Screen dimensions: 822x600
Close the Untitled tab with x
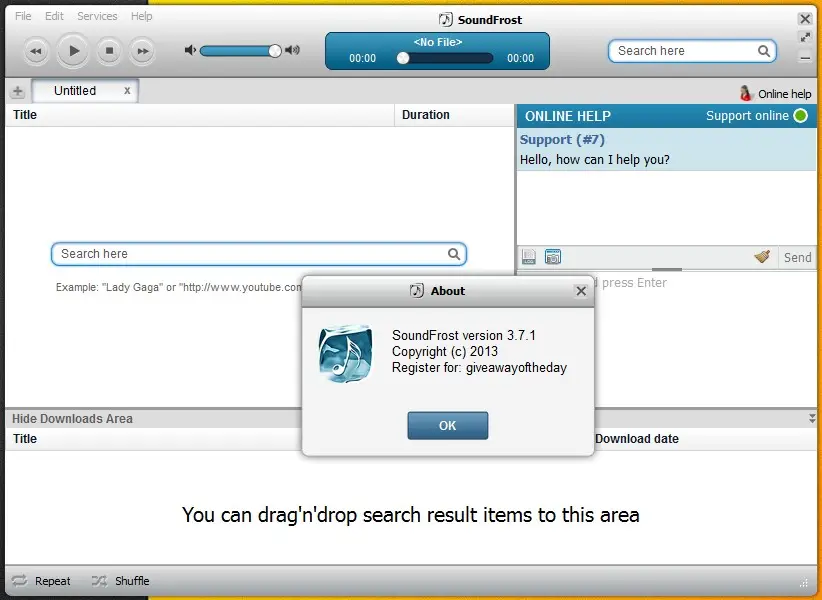(127, 91)
